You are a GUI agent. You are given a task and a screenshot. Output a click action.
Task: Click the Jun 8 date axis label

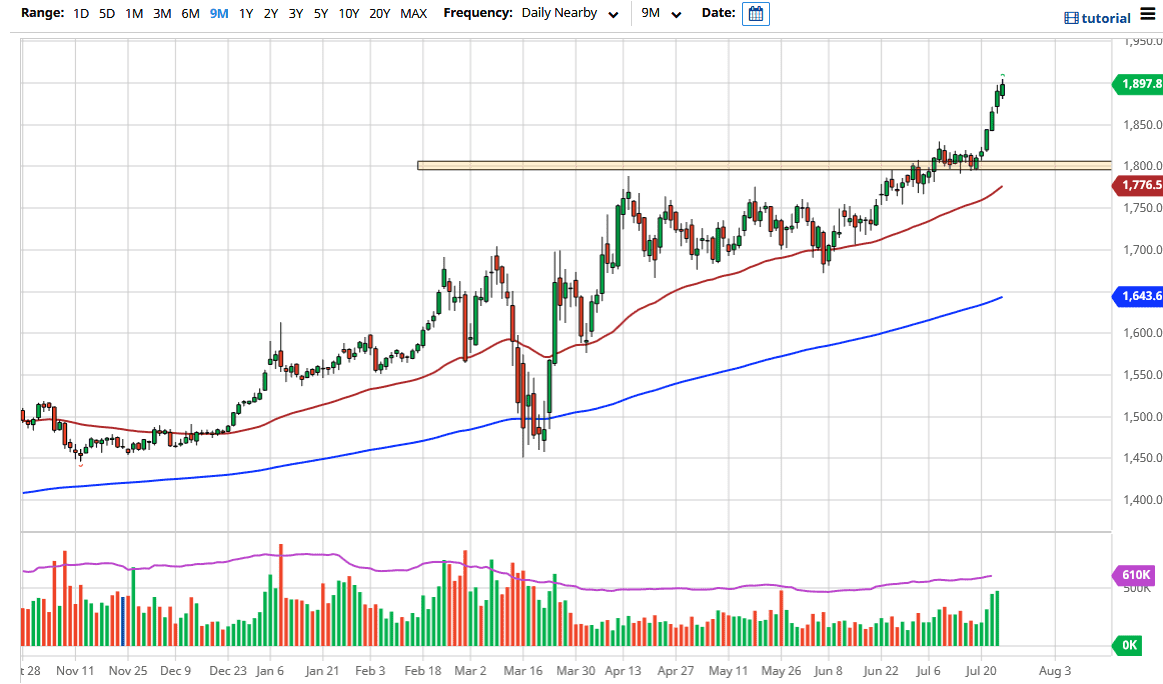(x=828, y=671)
